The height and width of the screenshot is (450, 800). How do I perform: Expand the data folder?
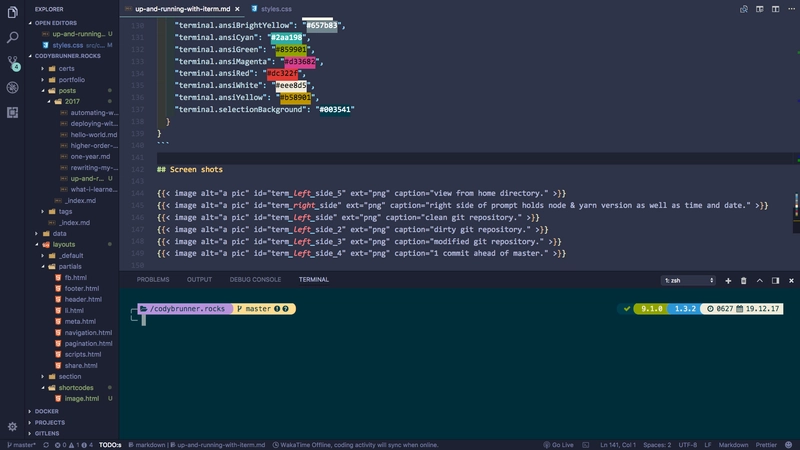59,234
